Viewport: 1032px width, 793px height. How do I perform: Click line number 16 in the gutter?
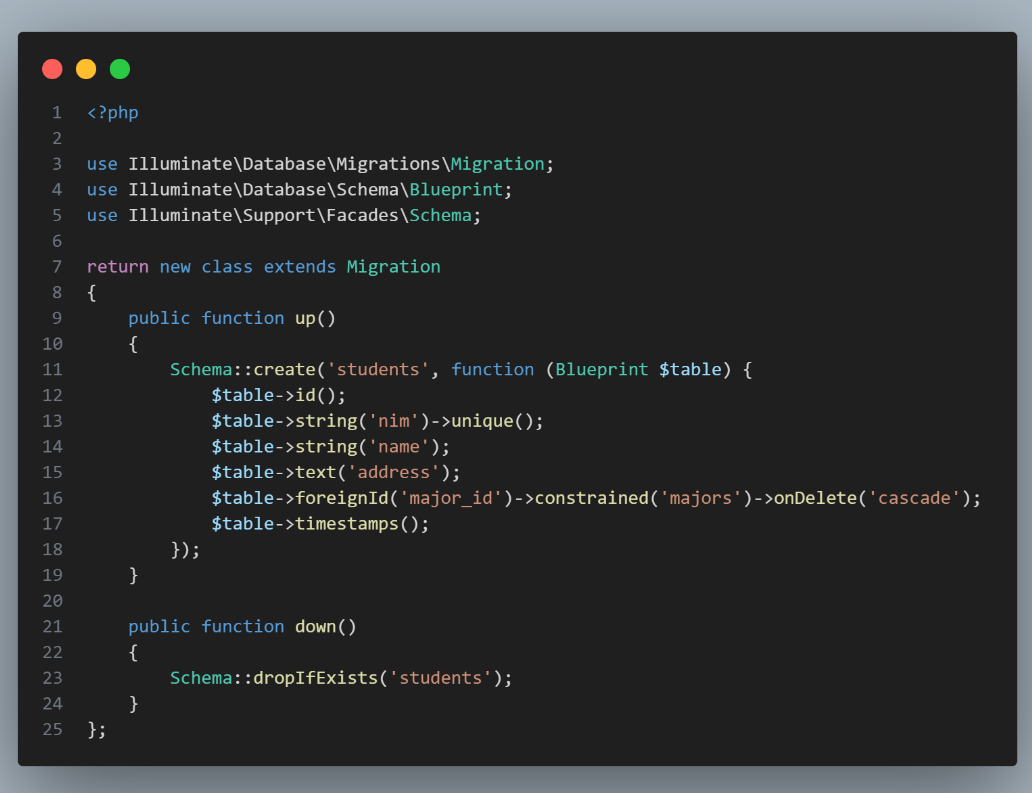pos(52,497)
